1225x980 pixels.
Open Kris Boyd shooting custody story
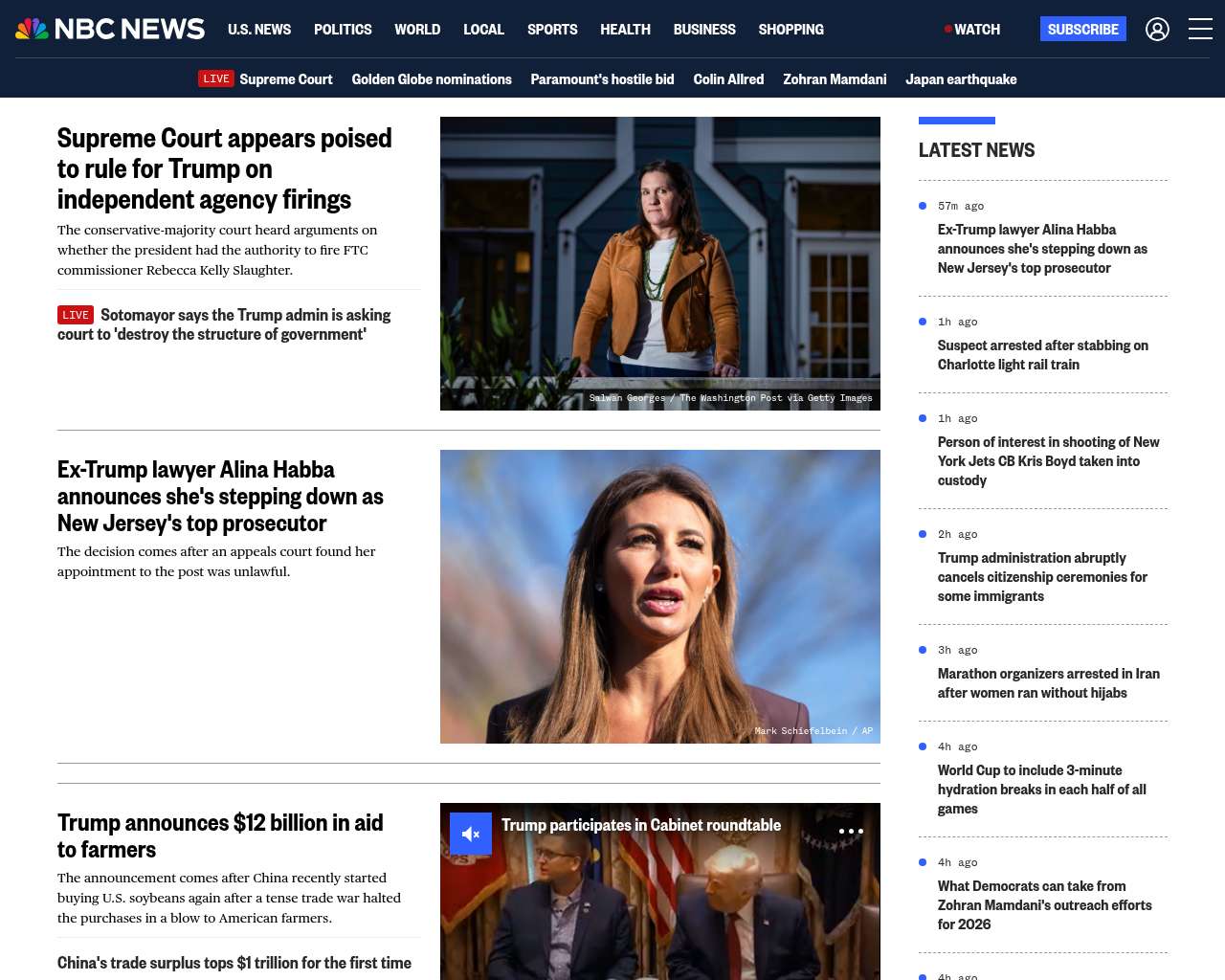click(1048, 461)
